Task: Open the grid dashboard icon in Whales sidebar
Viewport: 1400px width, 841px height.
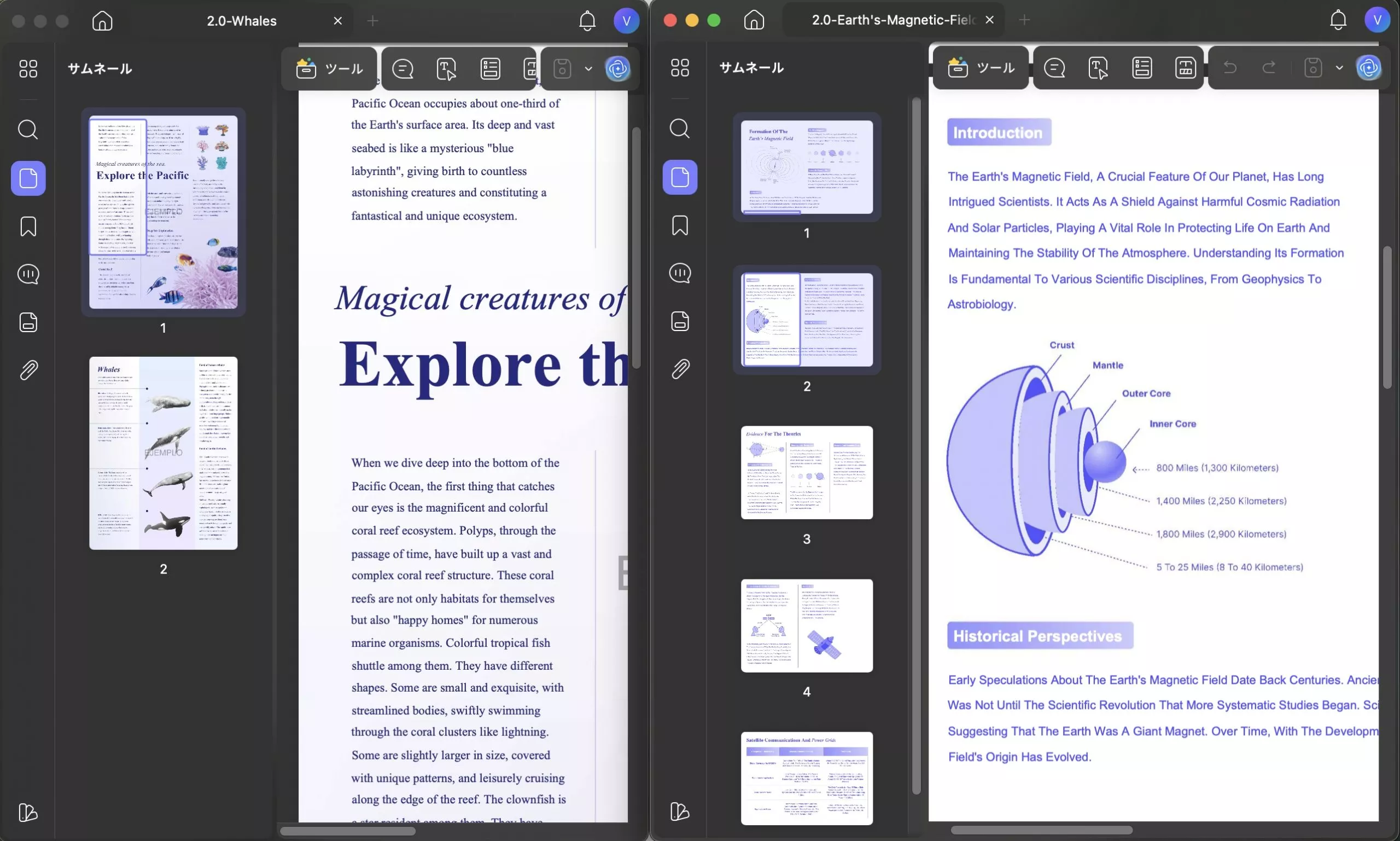Action: coord(28,68)
